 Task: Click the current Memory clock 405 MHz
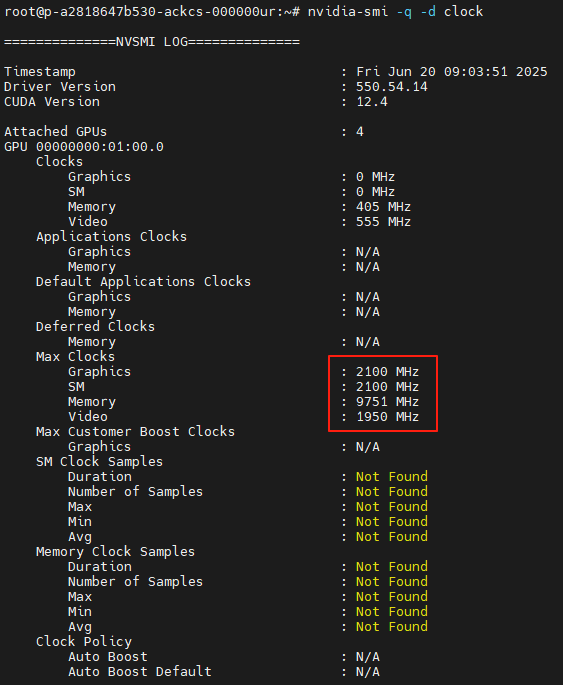[383, 207]
